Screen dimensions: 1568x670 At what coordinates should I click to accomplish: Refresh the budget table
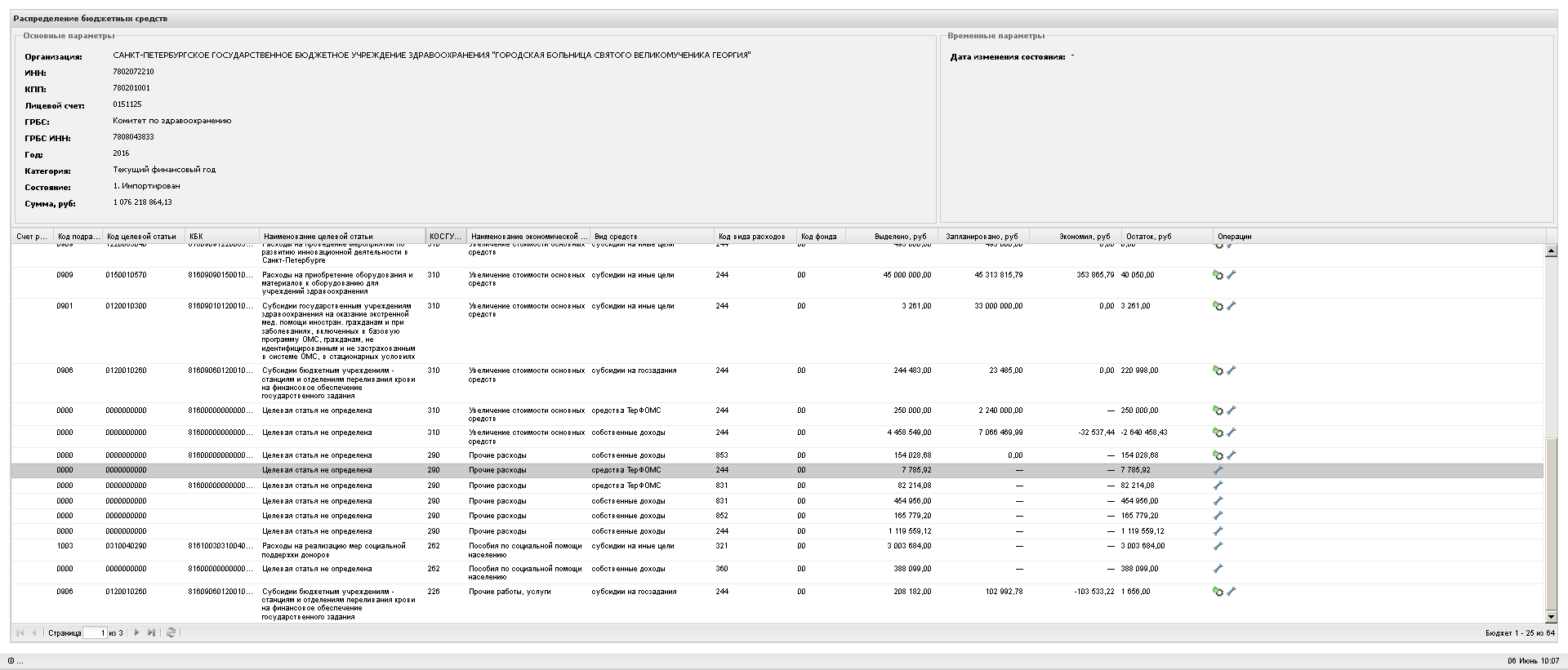(x=171, y=632)
